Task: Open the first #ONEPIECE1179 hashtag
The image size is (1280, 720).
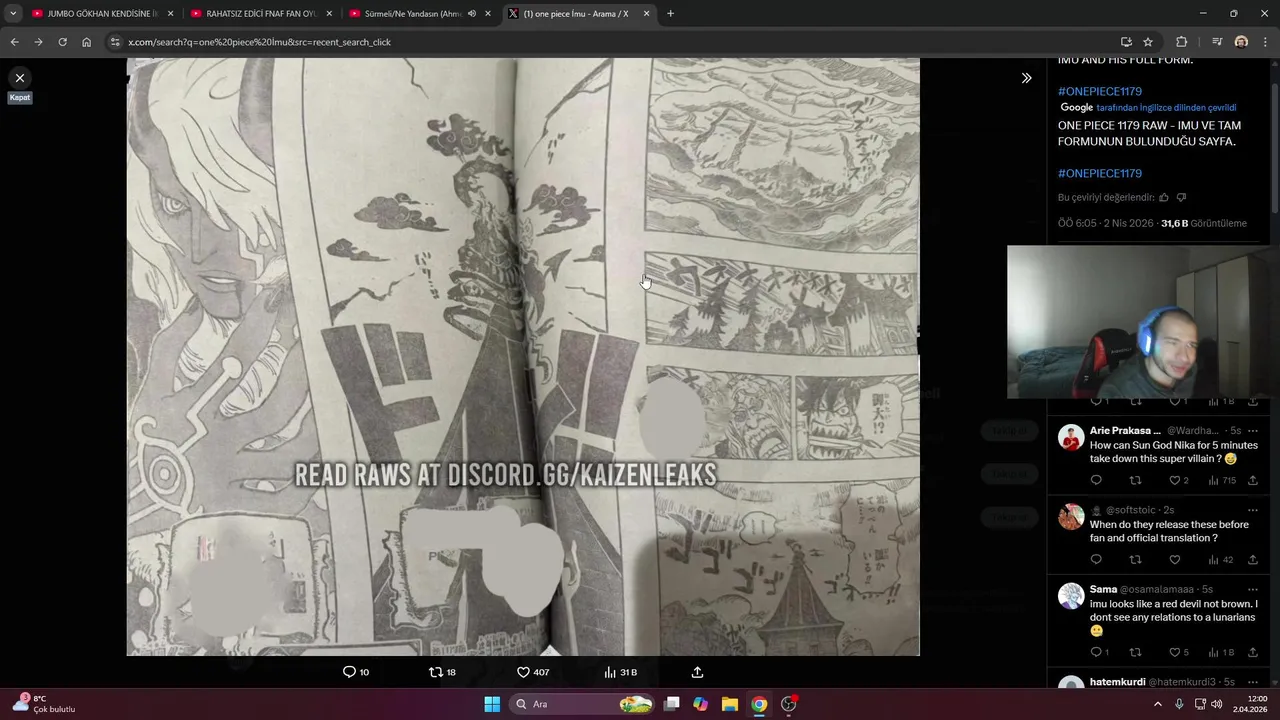Action: click(1099, 91)
